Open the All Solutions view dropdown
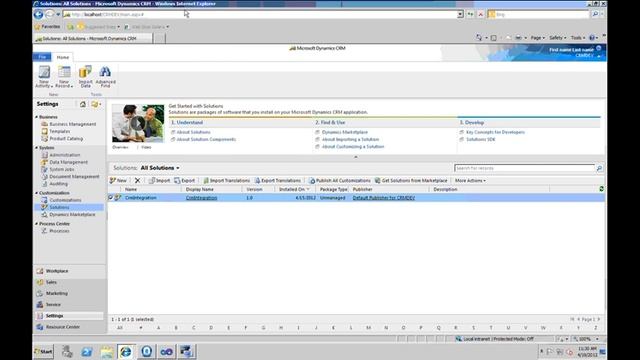The image size is (640, 360). tap(160, 168)
